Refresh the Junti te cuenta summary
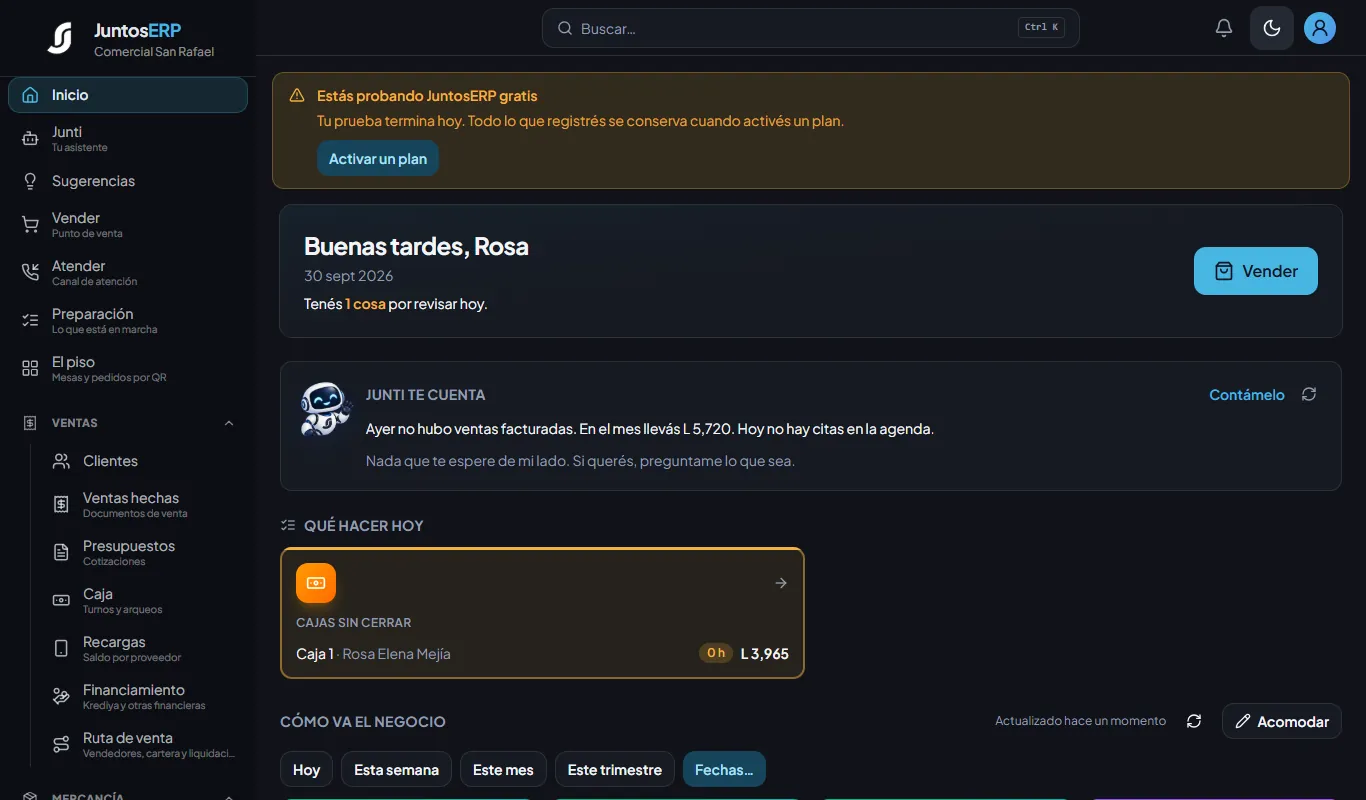Viewport: 1366px width, 800px height. [x=1309, y=394]
